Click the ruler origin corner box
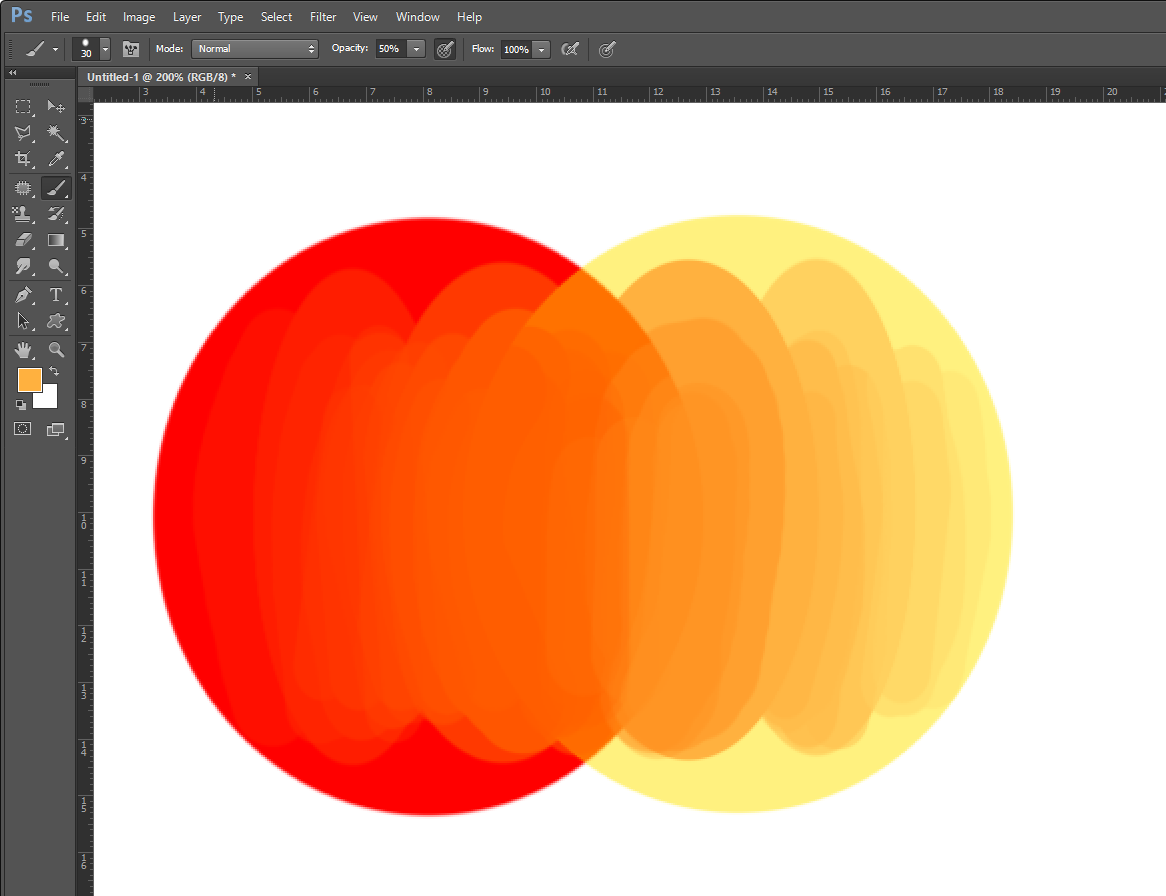 pos(86,94)
